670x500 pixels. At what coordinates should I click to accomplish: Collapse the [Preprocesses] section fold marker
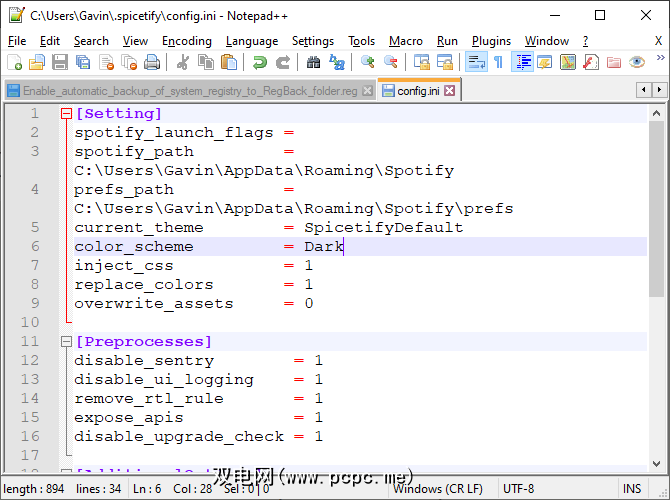pos(66,342)
